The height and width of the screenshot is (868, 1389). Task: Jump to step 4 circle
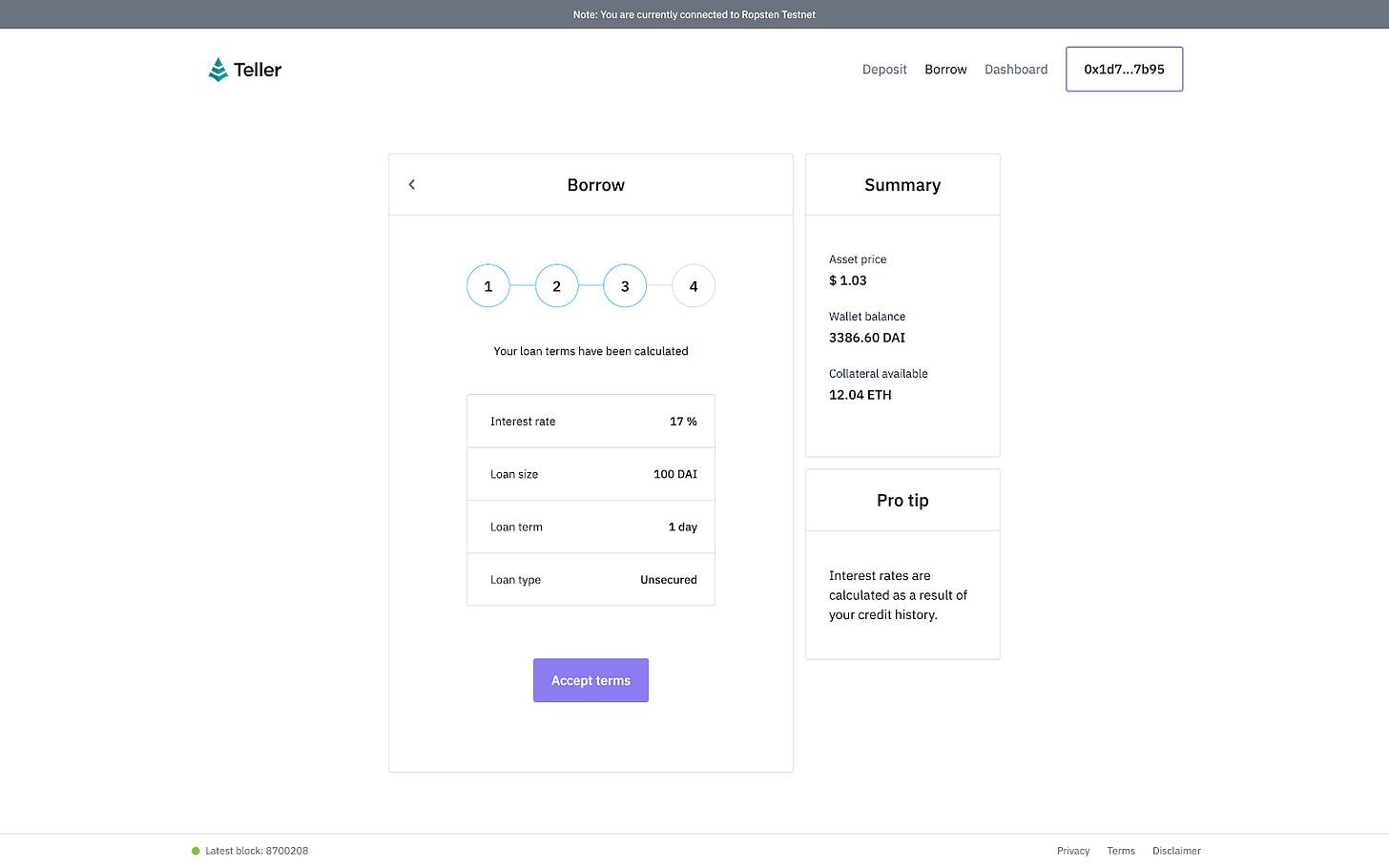pyautogui.click(x=694, y=286)
